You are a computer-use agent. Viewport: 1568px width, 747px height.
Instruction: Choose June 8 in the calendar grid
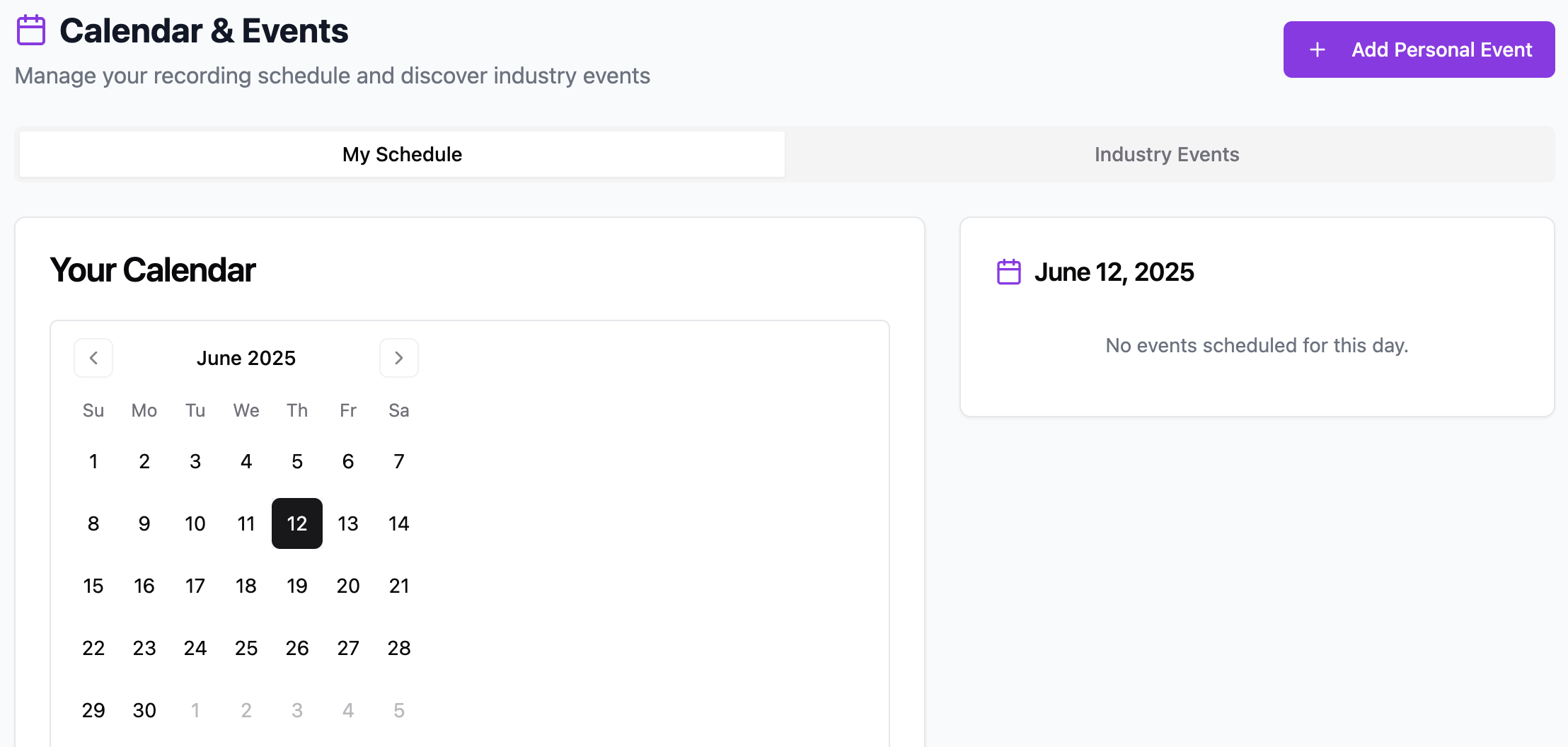93,523
